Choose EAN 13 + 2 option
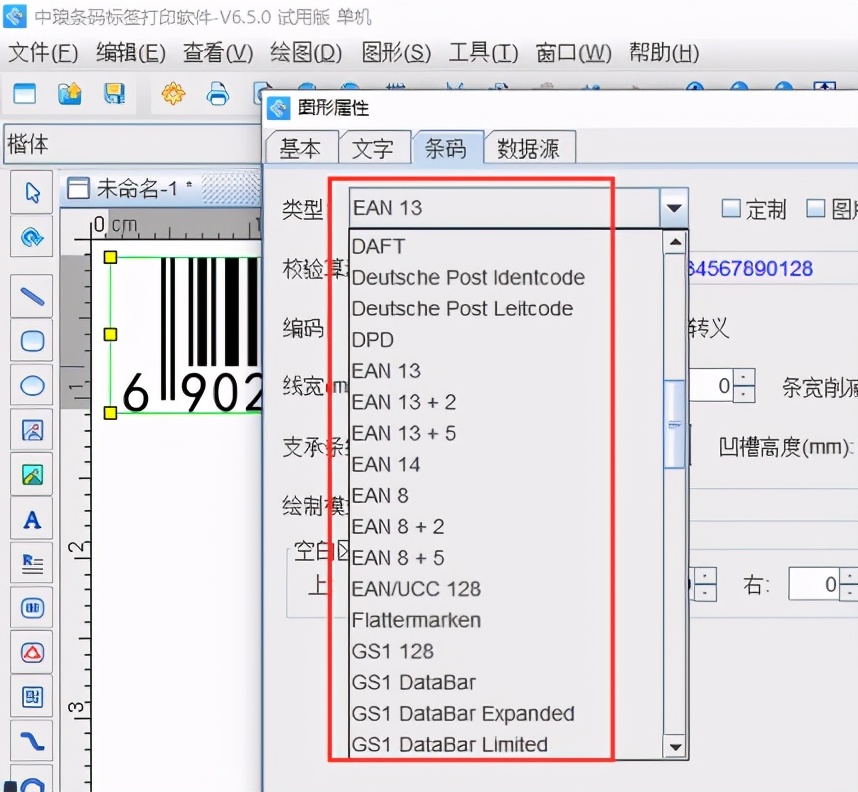 pyautogui.click(x=506, y=402)
